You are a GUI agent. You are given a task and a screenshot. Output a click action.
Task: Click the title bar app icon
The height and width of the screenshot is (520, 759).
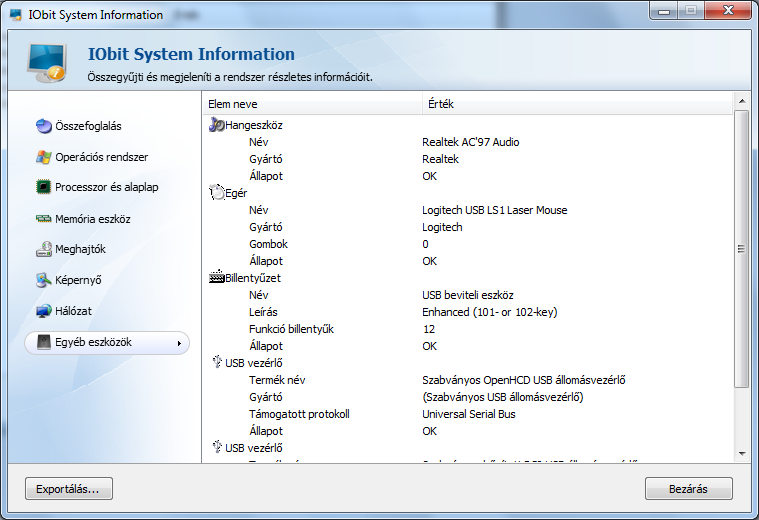(x=16, y=15)
